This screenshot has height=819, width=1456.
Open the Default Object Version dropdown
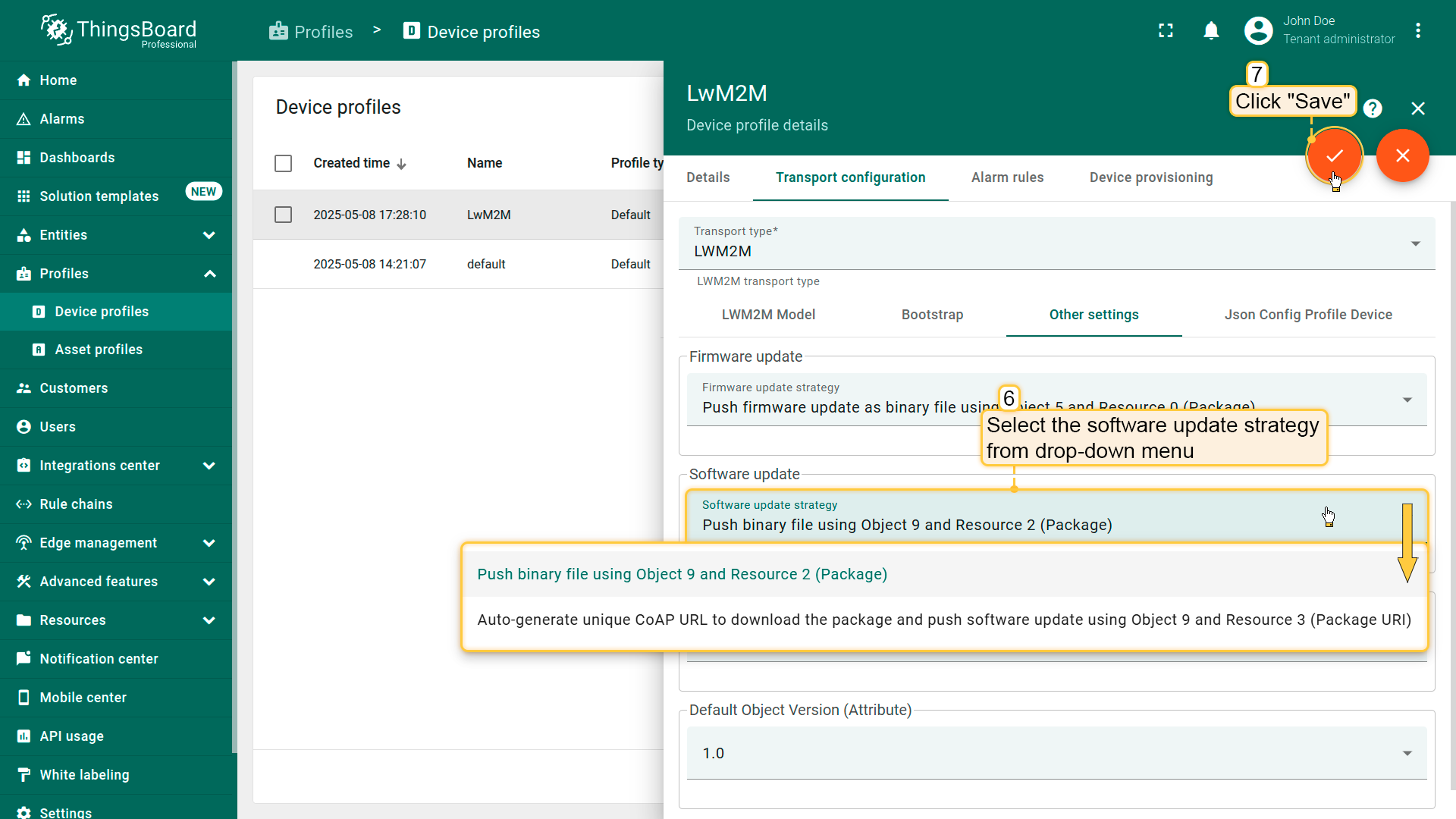1056,753
